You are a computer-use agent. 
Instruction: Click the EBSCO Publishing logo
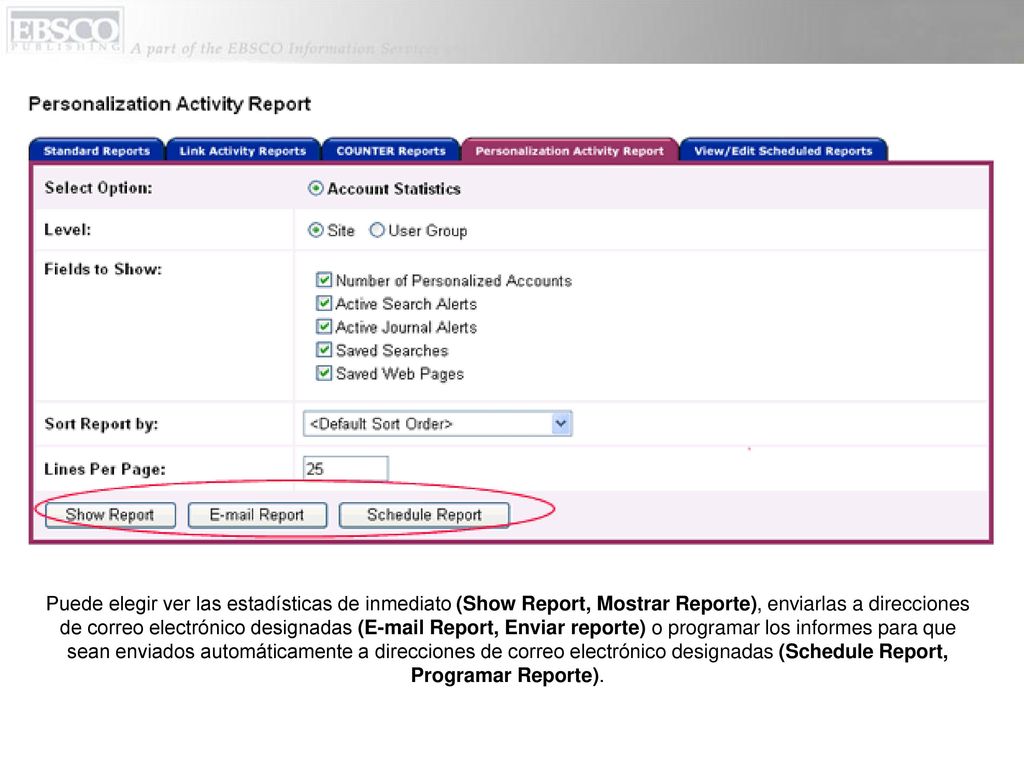65,30
